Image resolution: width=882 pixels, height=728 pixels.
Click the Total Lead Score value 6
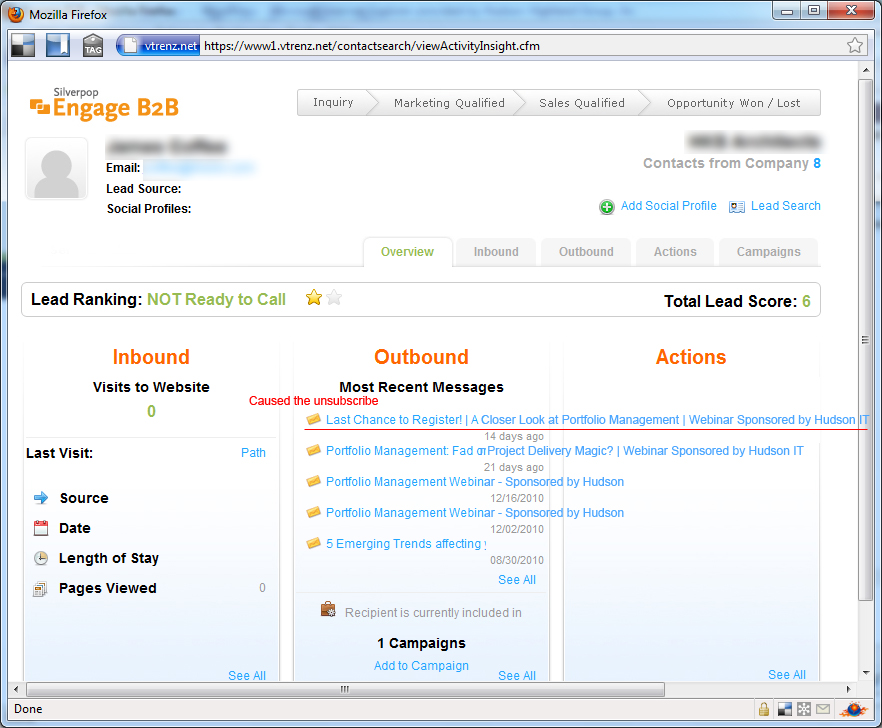(806, 301)
